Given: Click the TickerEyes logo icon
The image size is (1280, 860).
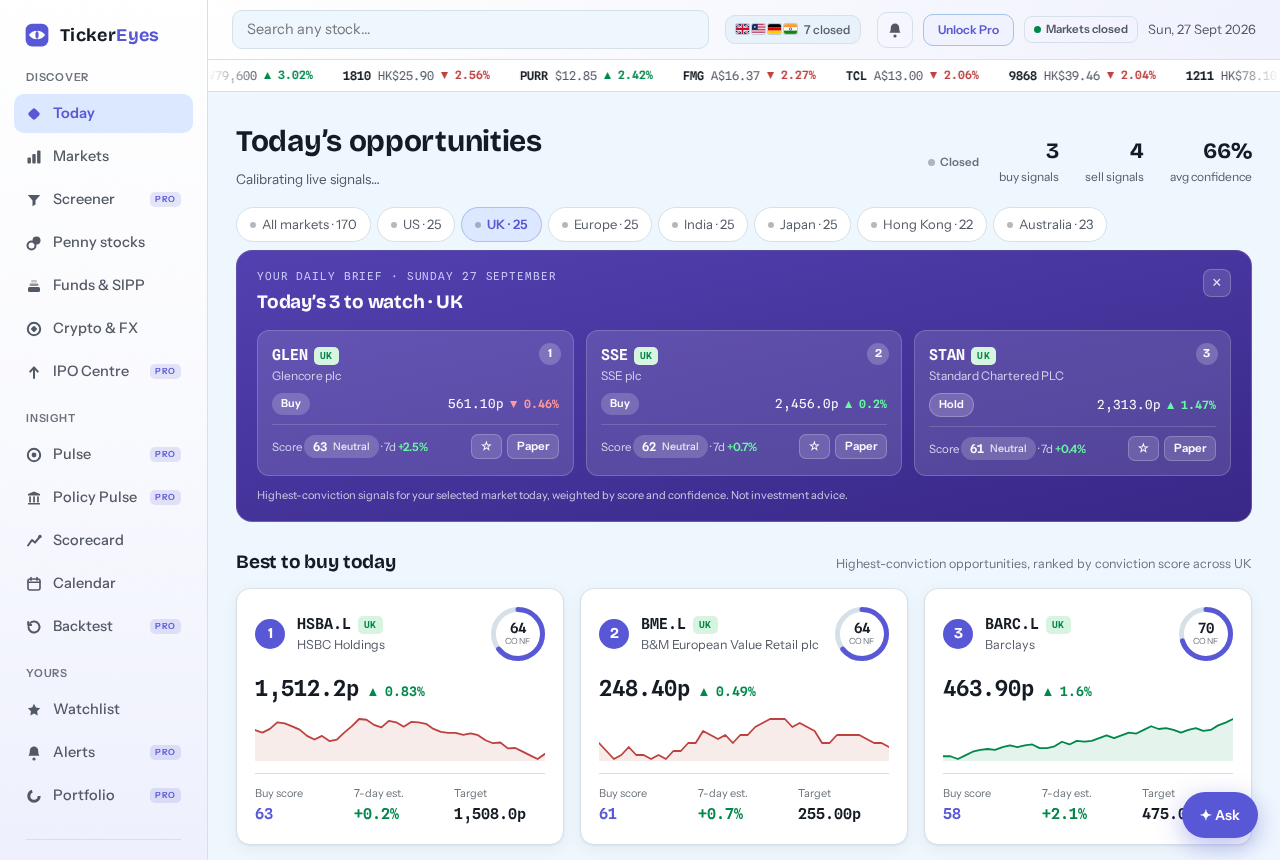Looking at the screenshot, I should pyautogui.click(x=37, y=35).
